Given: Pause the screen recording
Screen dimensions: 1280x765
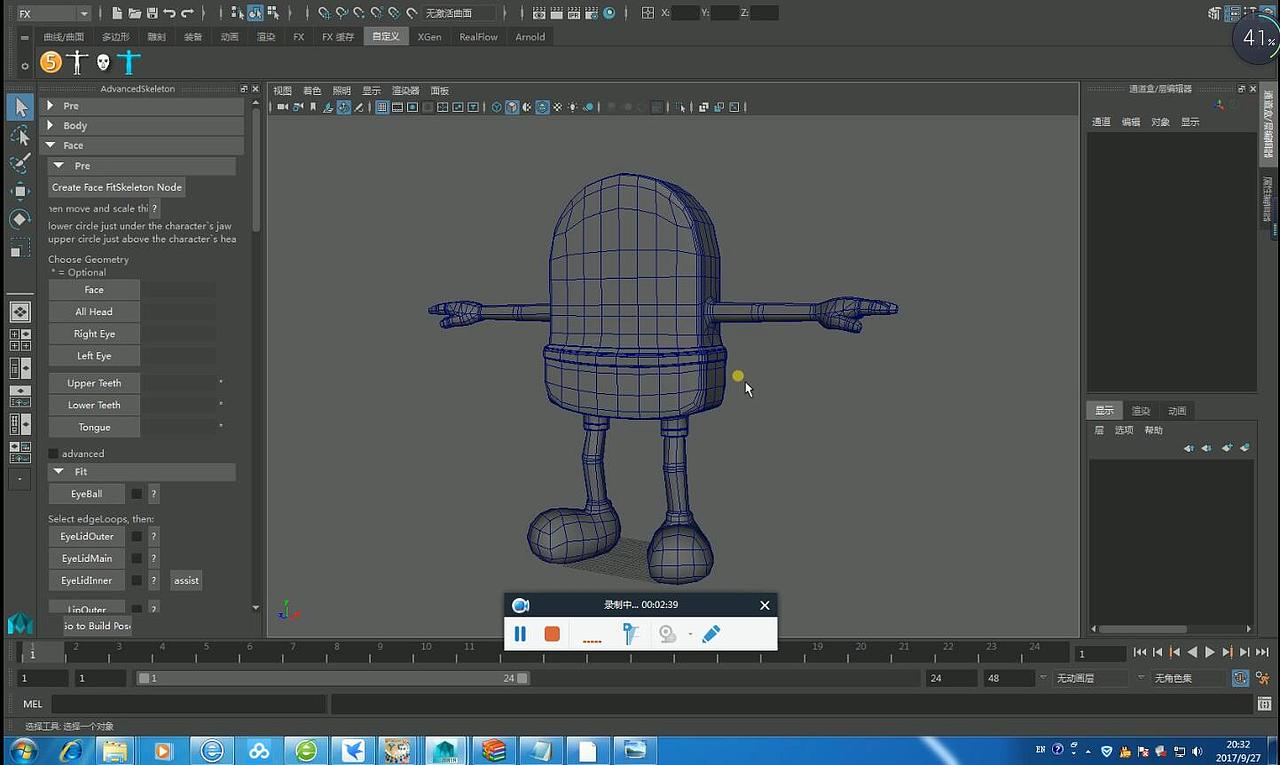Looking at the screenshot, I should (x=520, y=634).
